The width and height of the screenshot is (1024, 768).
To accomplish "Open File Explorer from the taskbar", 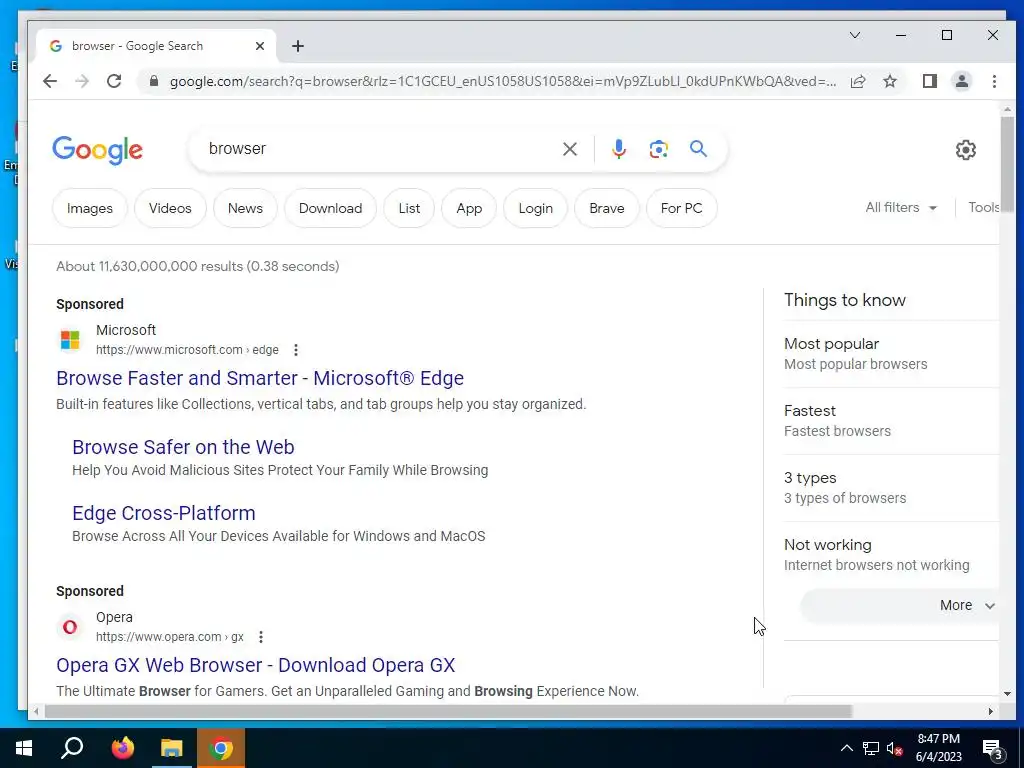I will [172, 748].
